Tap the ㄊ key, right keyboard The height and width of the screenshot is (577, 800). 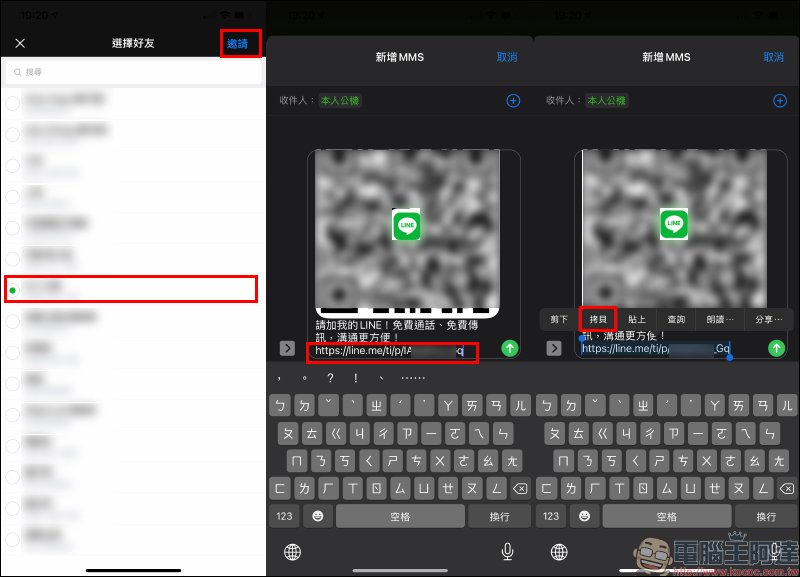[x=579, y=434]
